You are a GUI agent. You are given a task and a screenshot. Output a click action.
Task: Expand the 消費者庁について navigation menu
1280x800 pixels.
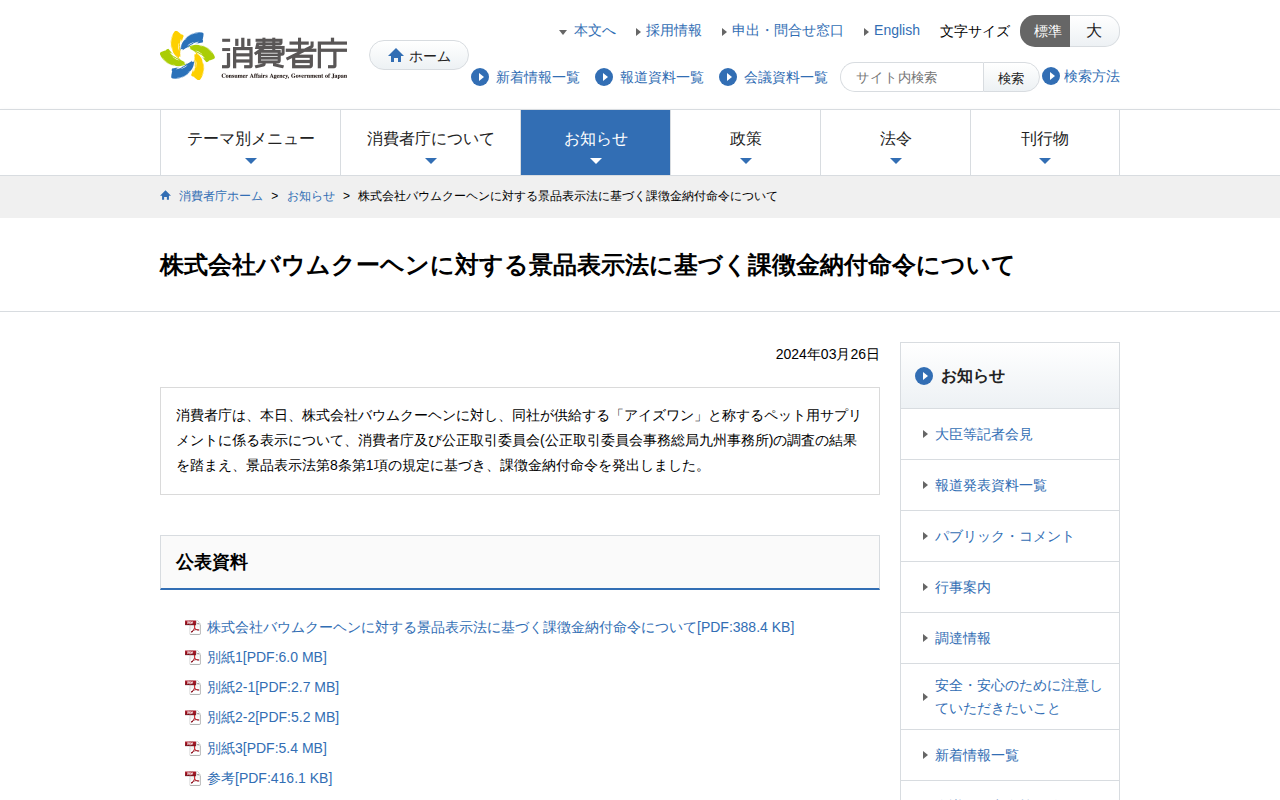(x=430, y=143)
